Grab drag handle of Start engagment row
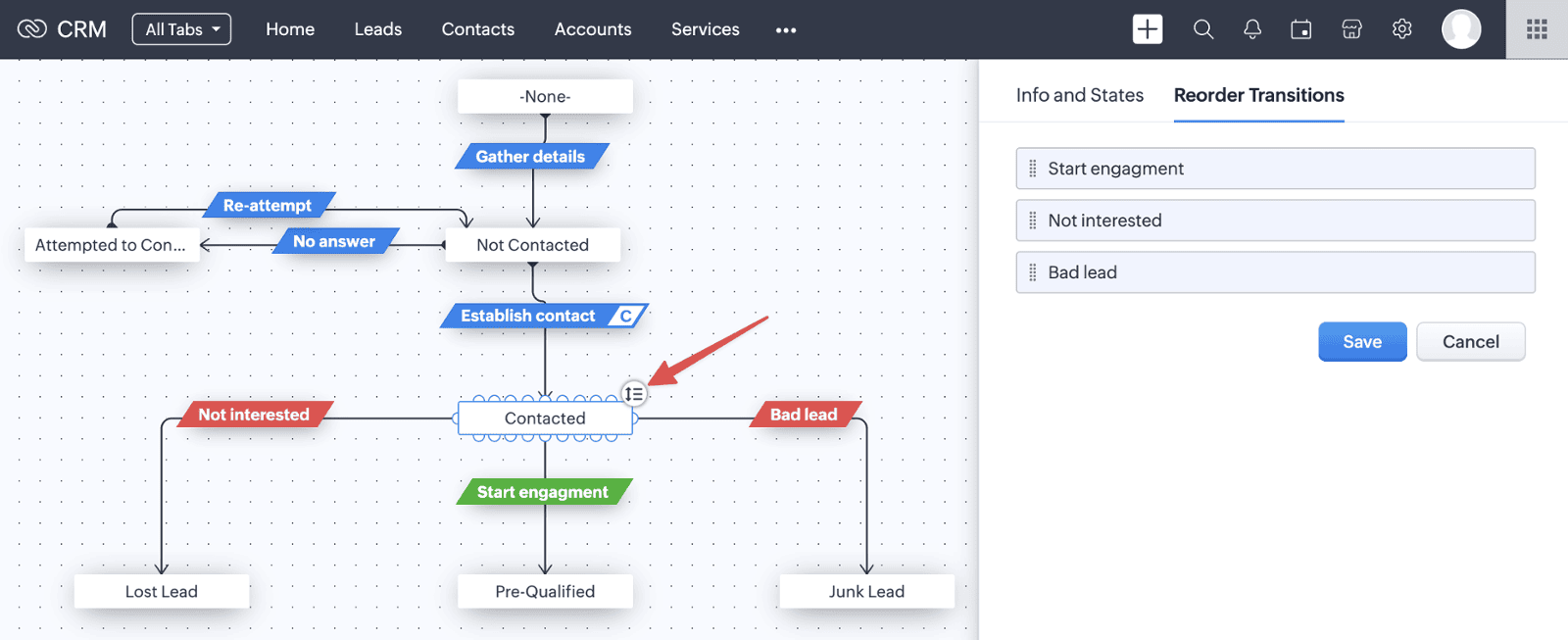1568x640 pixels. pos(1032,169)
